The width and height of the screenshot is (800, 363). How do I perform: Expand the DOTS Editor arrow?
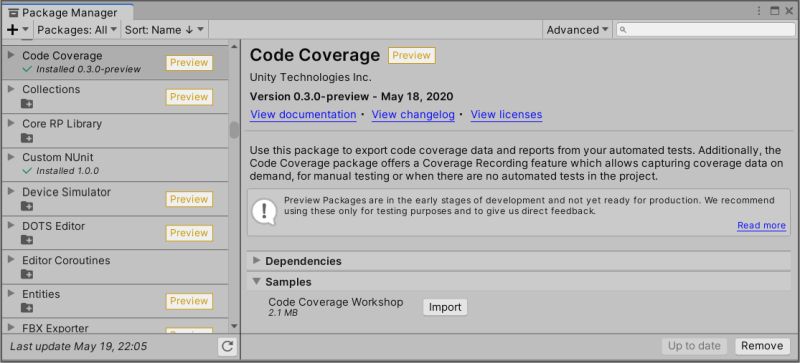[11, 225]
